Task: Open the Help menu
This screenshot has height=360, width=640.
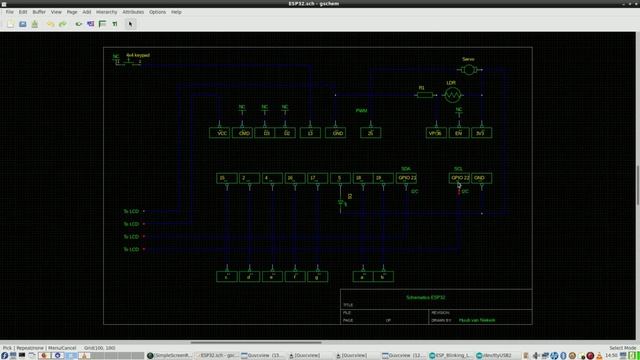Action: 176,12
